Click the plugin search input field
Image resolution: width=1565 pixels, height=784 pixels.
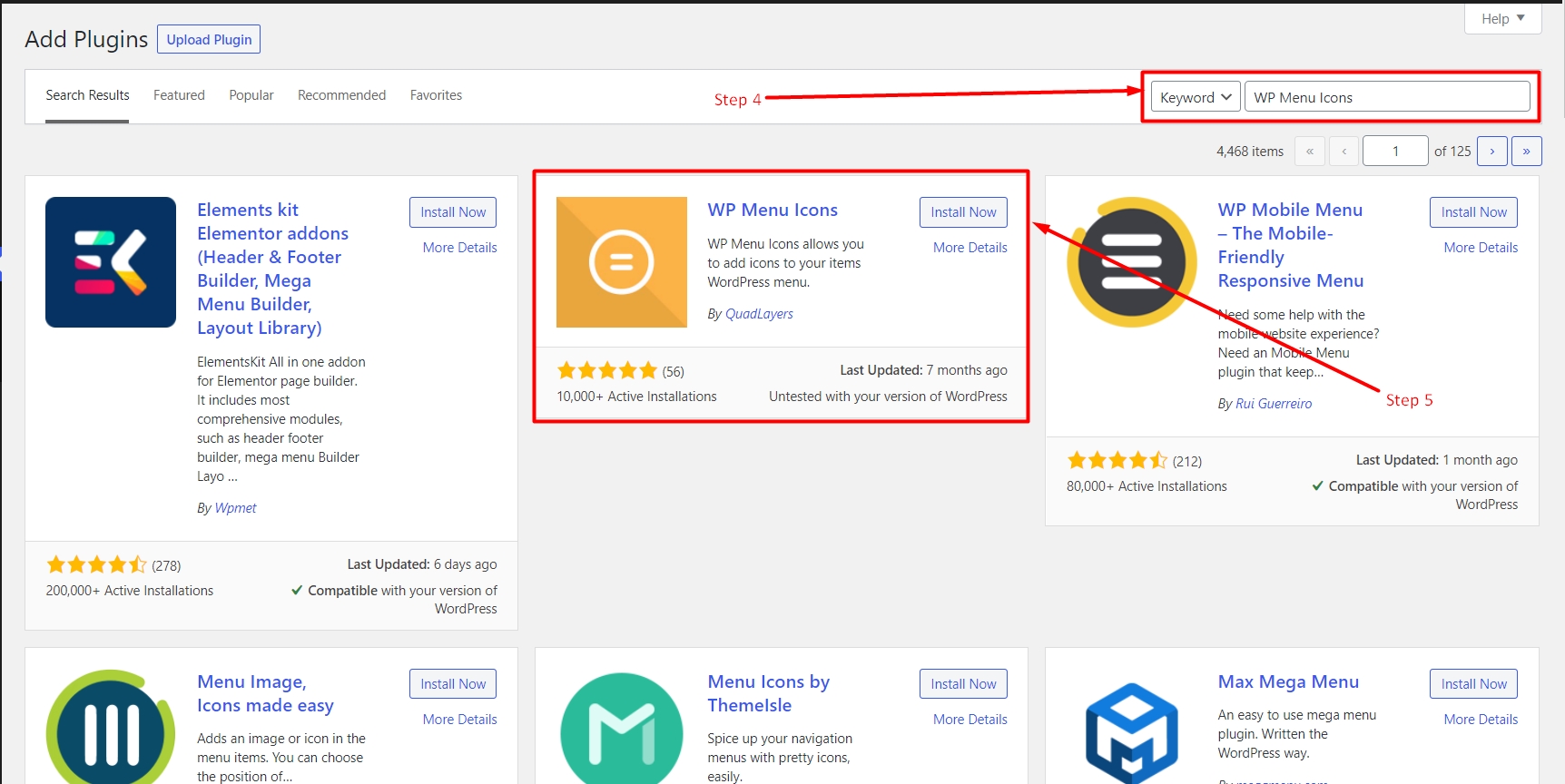pos(1386,97)
